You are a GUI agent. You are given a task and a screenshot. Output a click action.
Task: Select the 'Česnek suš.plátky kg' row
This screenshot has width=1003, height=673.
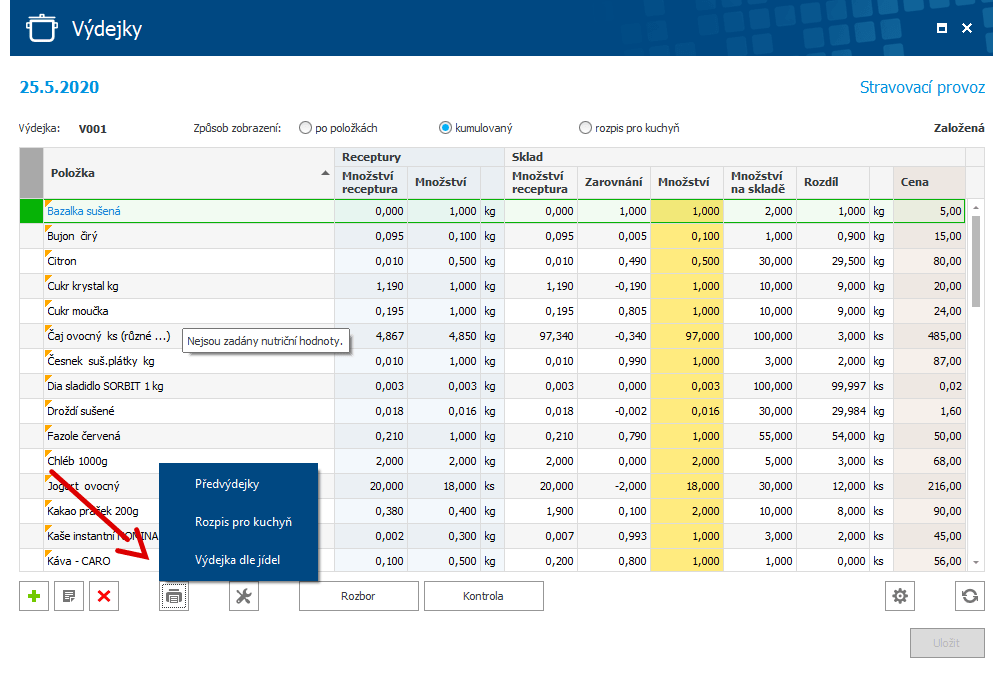(493, 361)
